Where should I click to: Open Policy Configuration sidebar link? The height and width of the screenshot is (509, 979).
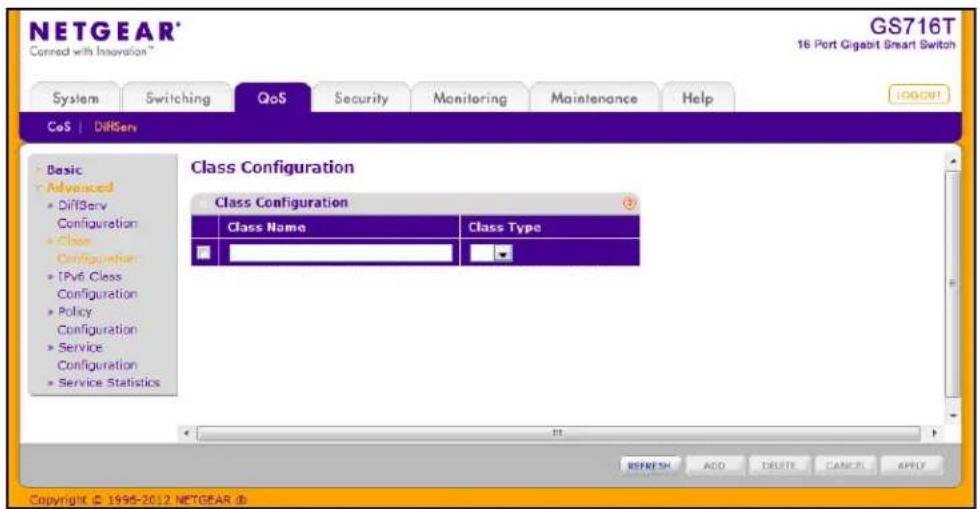pyautogui.click(x=97, y=320)
